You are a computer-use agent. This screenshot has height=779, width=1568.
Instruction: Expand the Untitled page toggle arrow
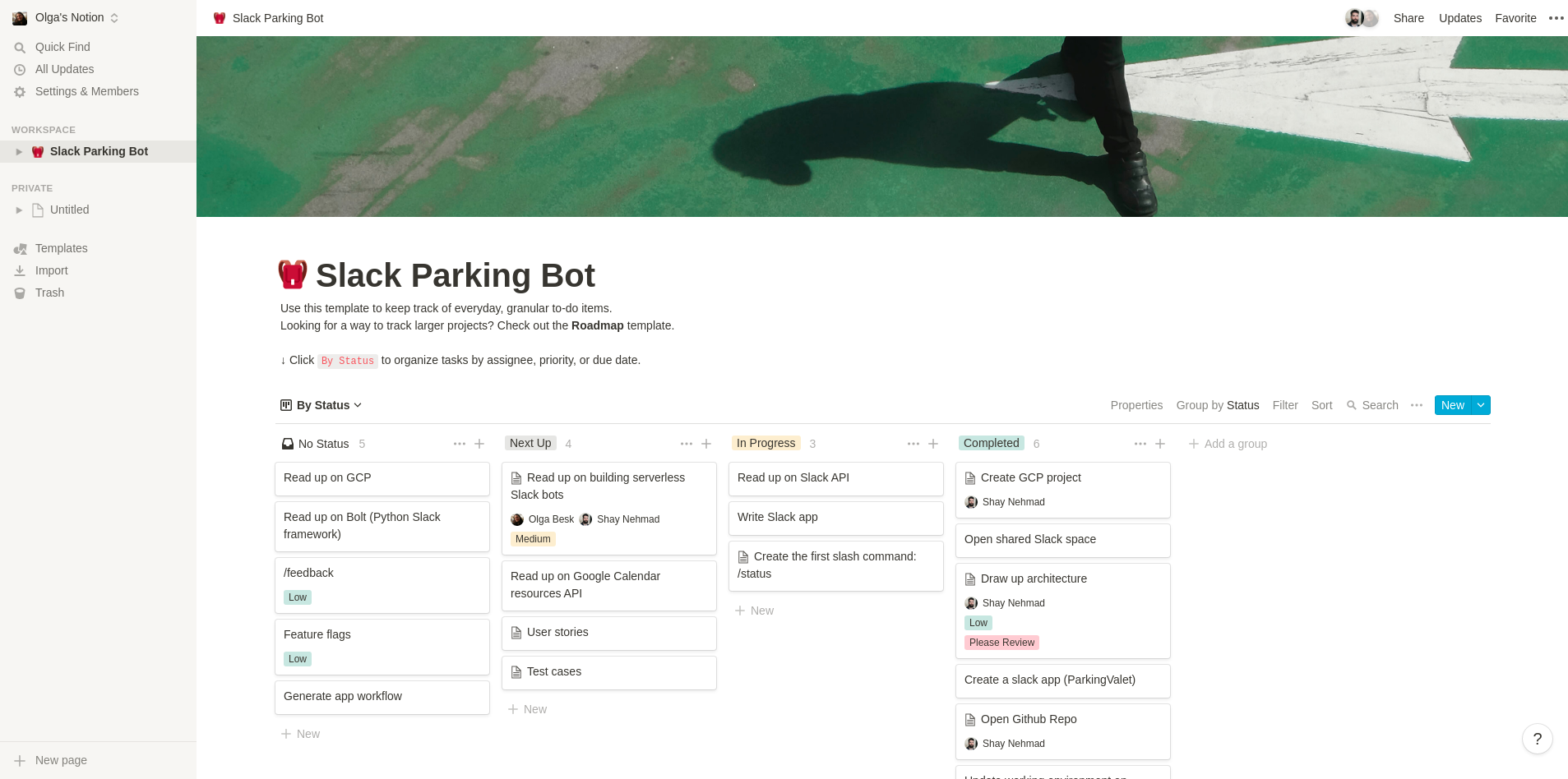tap(19, 210)
